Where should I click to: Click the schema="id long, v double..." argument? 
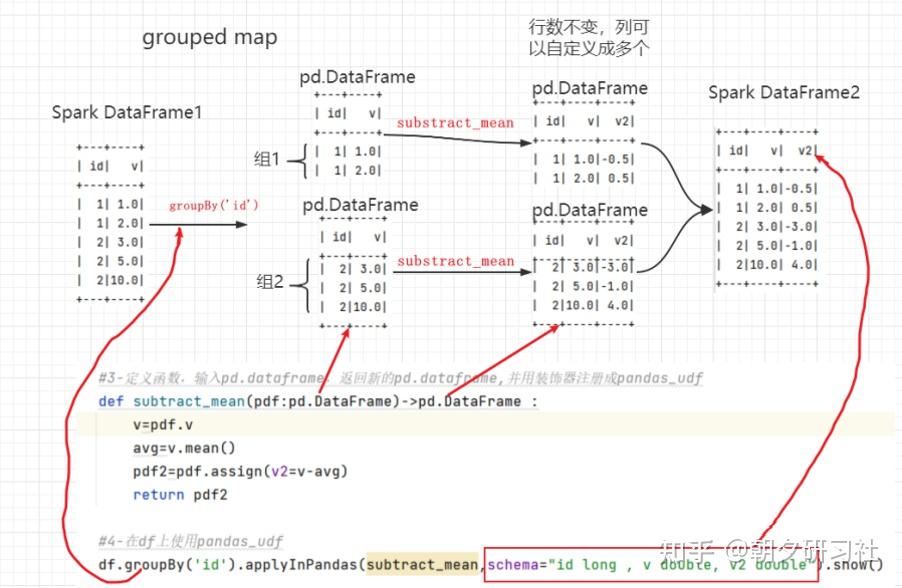[652, 565]
